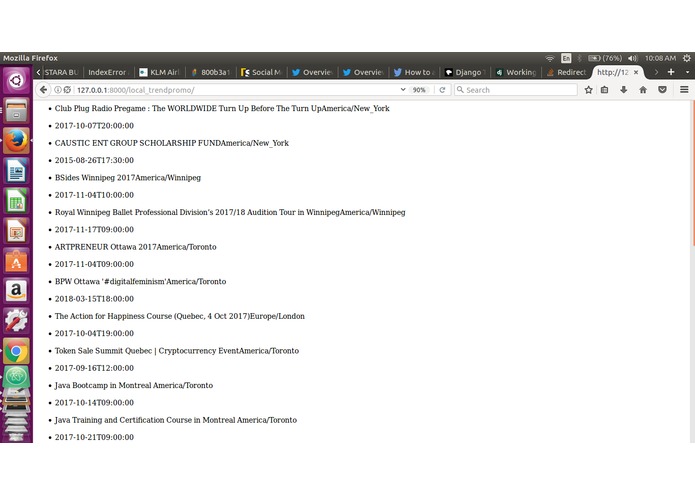
Task: Open the Downloads arrow in the toolbar
Action: click(x=624, y=90)
